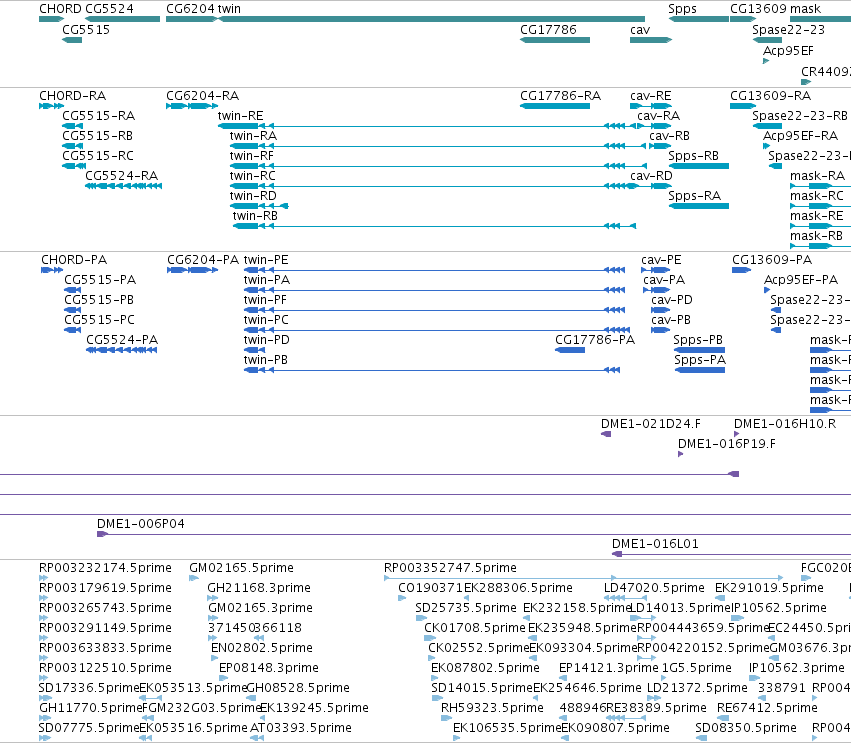The image size is (851, 743).
Task: Open the CG17786 gene label in the top track
Action: 548,30
